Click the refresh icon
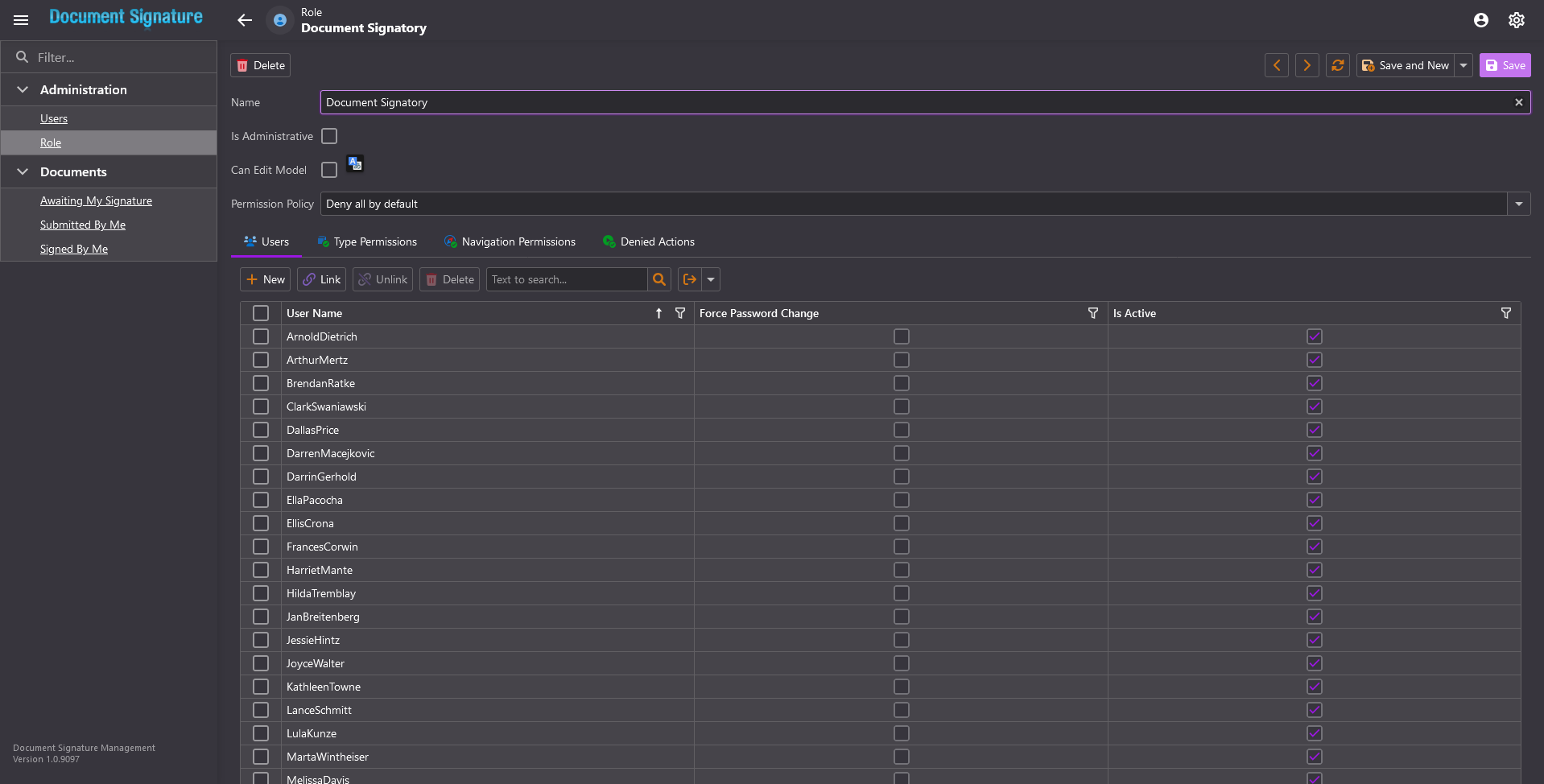The height and width of the screenshot is (784, 1544). [x=1337, y=65]
